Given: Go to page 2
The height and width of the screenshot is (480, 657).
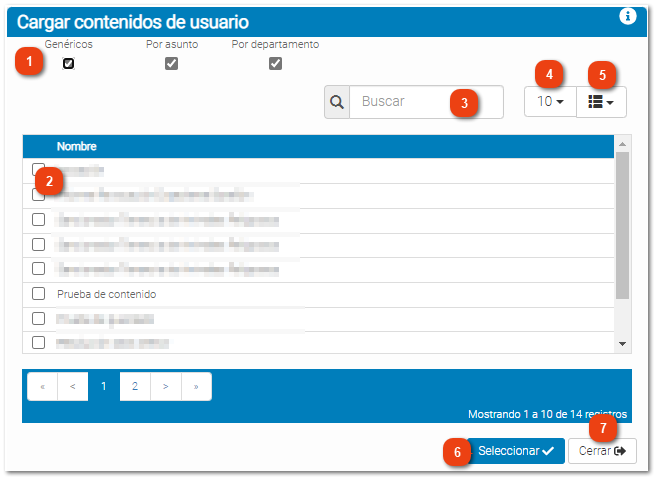Looking at the screenshot, I should (135, 386).
